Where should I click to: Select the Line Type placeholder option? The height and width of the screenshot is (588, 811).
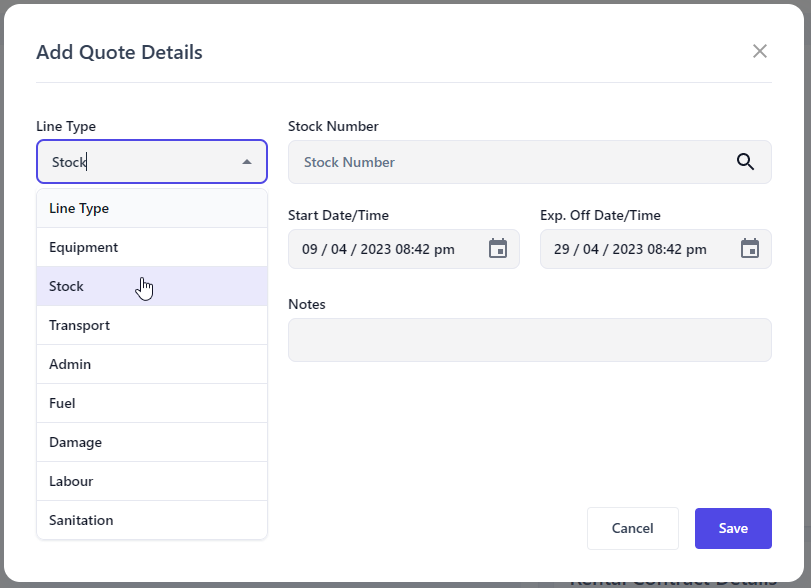(79, 208)
